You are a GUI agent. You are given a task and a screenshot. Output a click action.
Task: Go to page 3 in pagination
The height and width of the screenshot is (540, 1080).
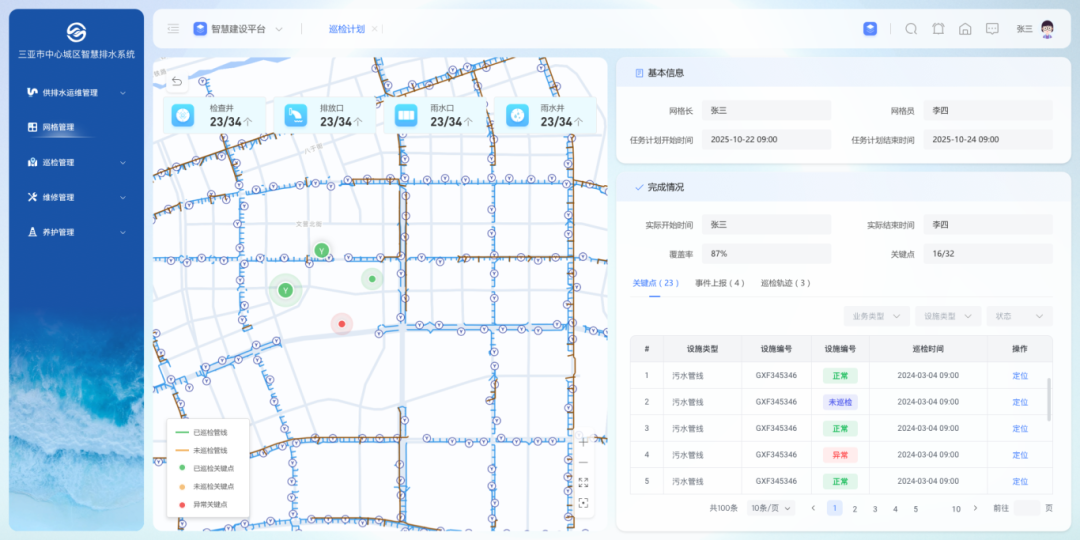(875, 509)
